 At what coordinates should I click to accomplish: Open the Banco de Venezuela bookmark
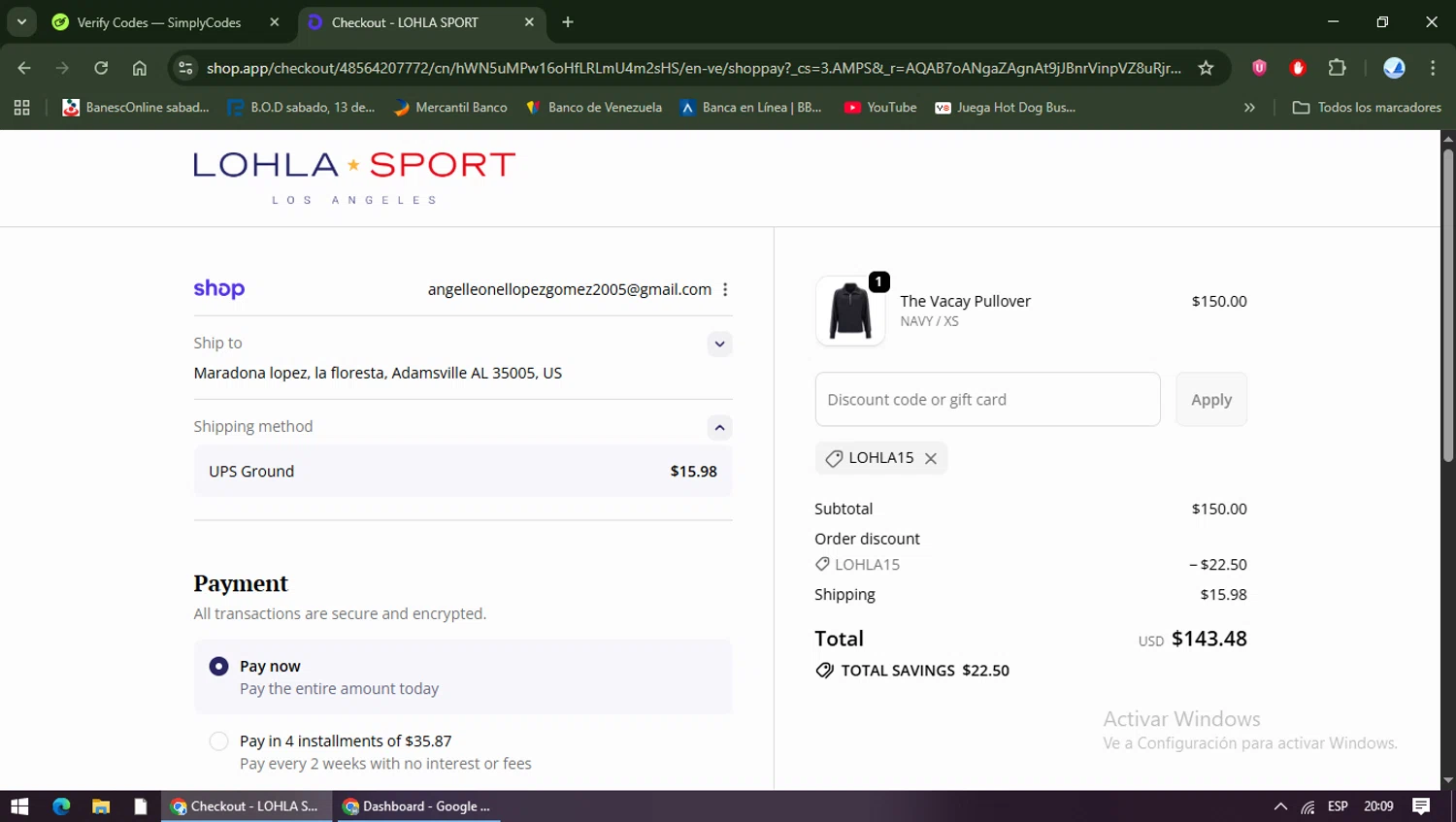click(593, 108)
